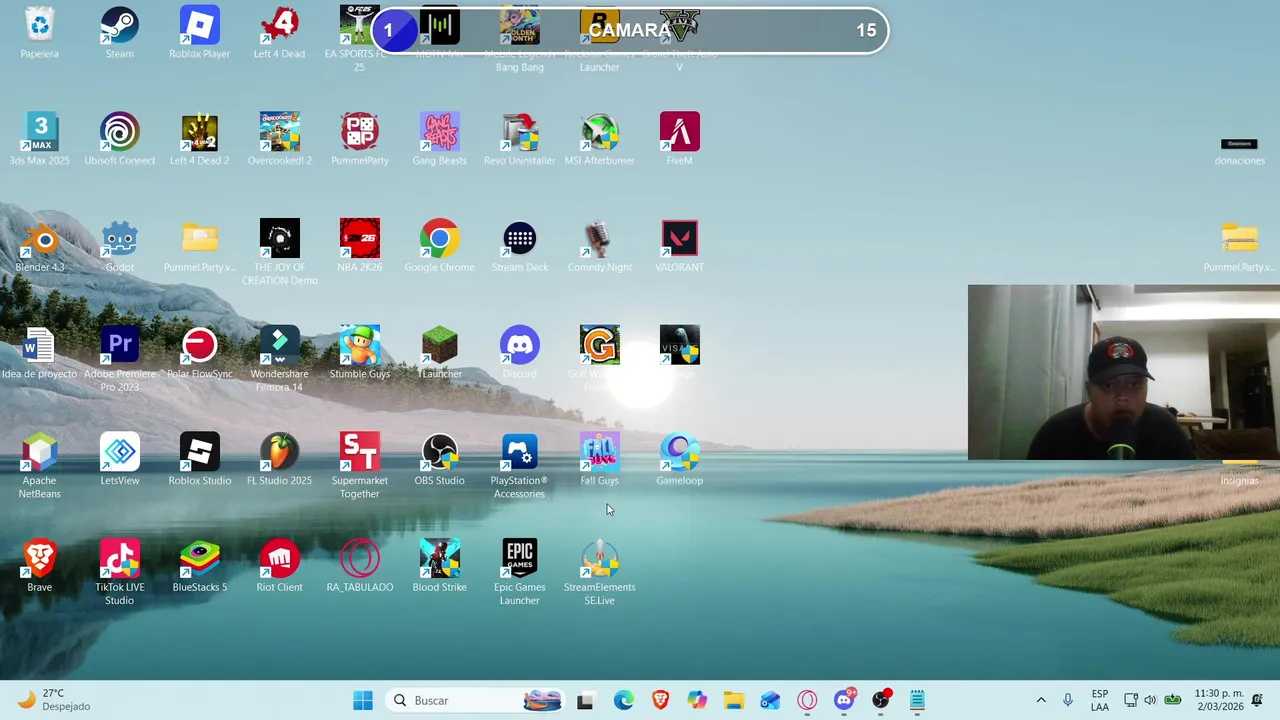Select the BlueStacks 5 icon
1280x720 pixels.
pyautogui.click(x=200, y=567)
